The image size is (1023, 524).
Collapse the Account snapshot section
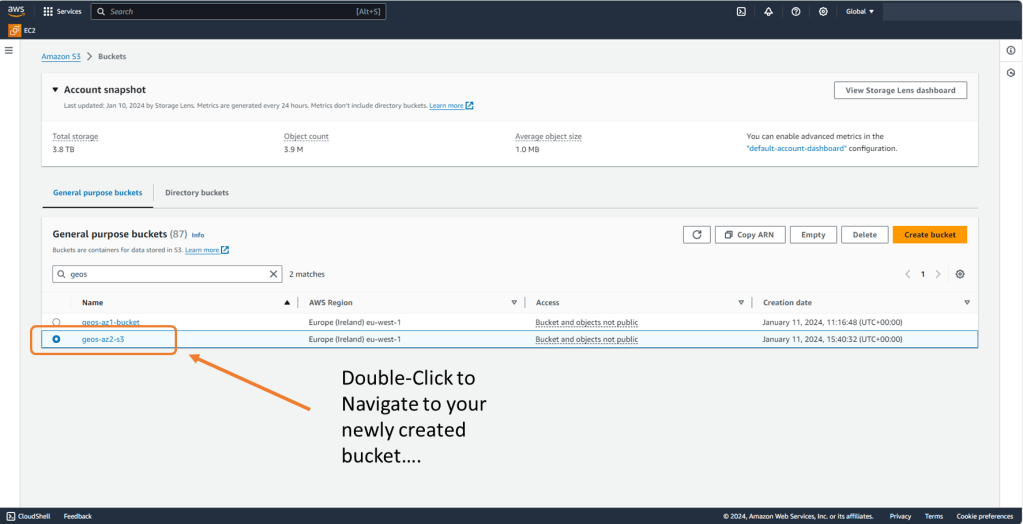pyautogui.click(x=56, y=90)
